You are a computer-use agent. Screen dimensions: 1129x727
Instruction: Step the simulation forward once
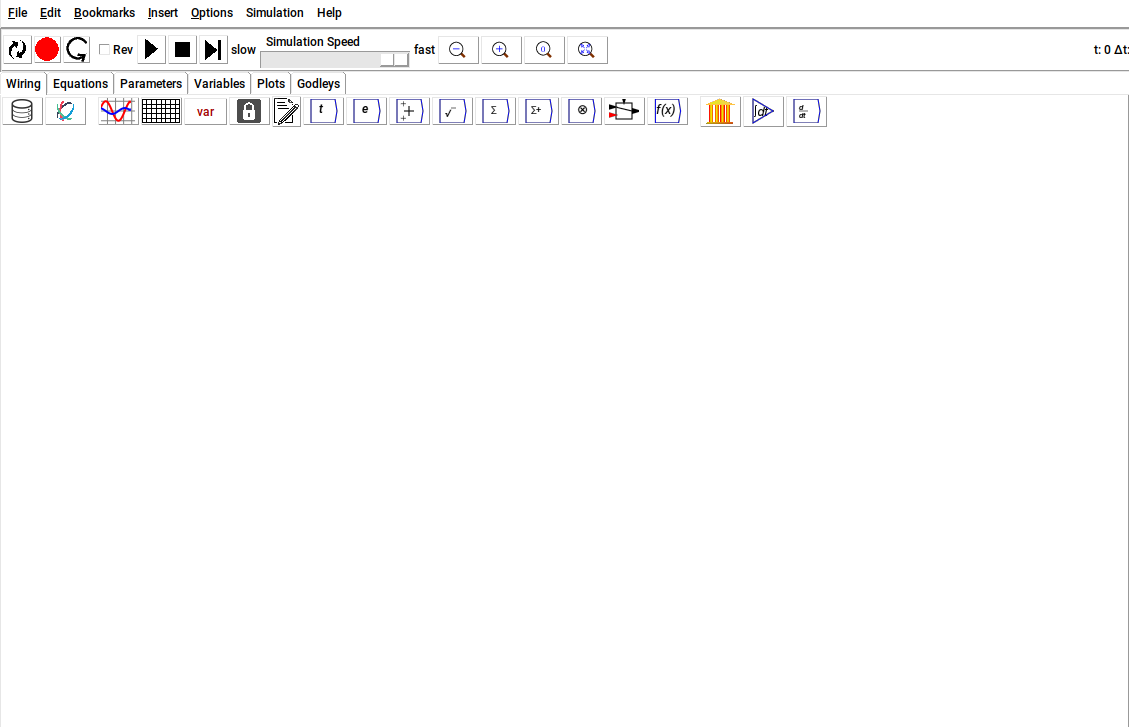[x=213, y=50]
